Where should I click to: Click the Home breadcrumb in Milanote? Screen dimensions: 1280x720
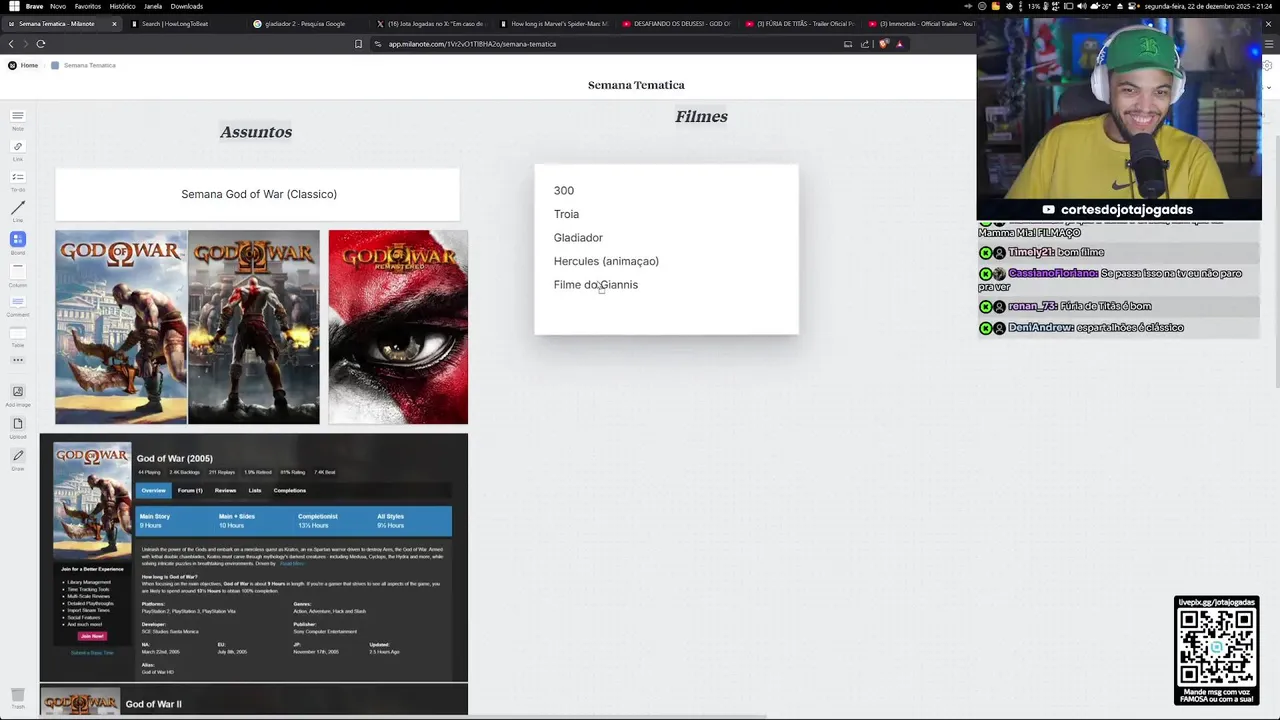tap(23, 65)
